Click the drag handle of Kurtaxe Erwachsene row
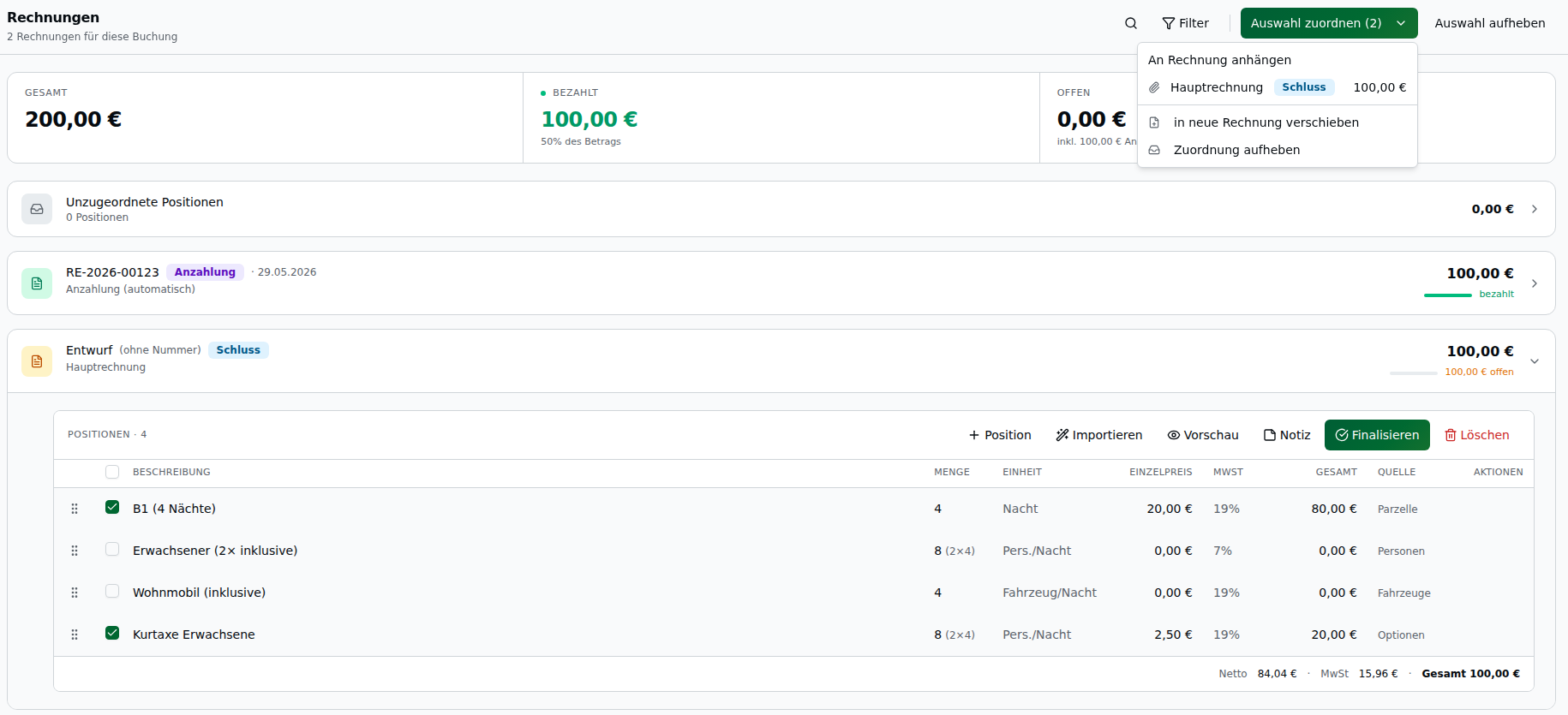 point(75,635)
